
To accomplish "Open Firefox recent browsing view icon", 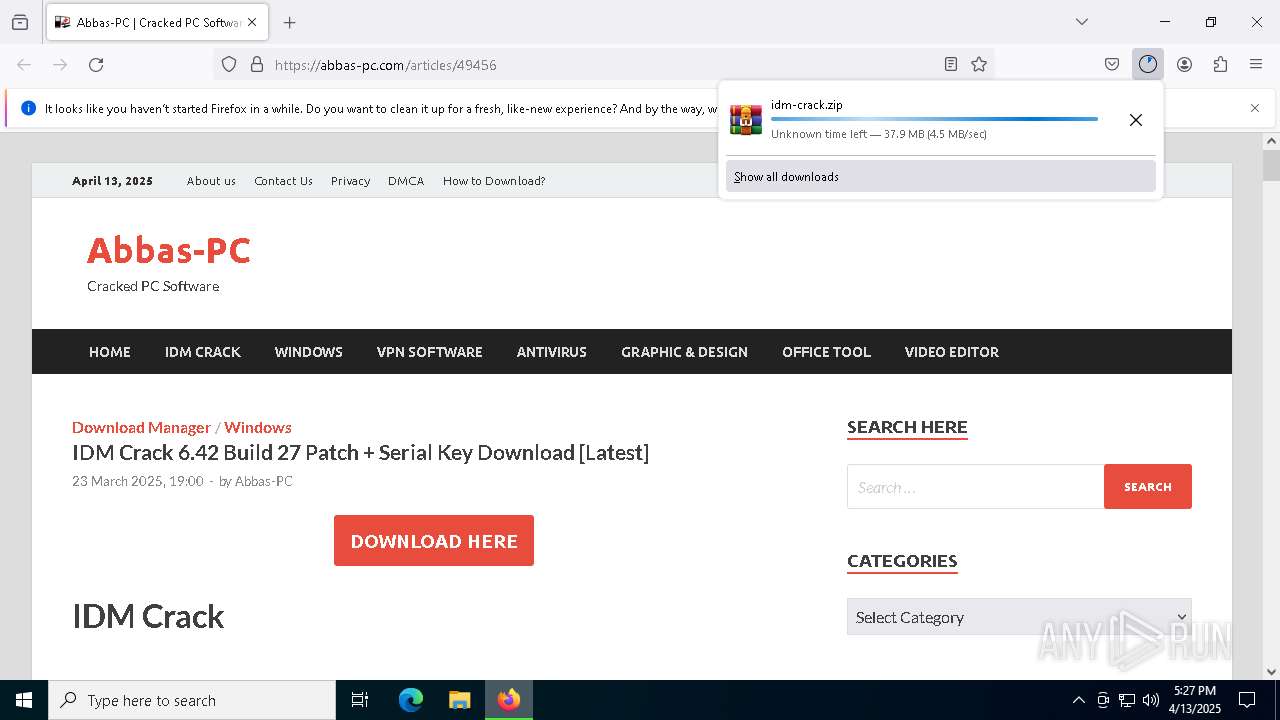I will point(20,22).
